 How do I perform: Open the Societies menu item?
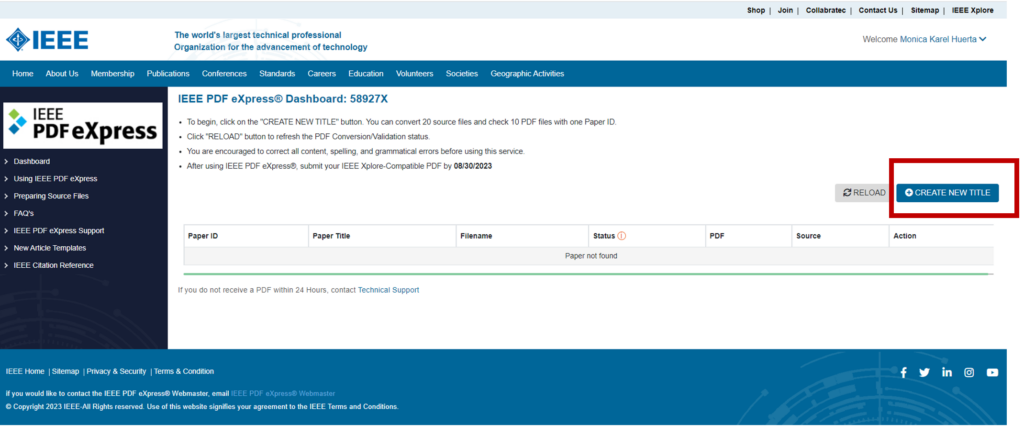click(x=462, y=74)
